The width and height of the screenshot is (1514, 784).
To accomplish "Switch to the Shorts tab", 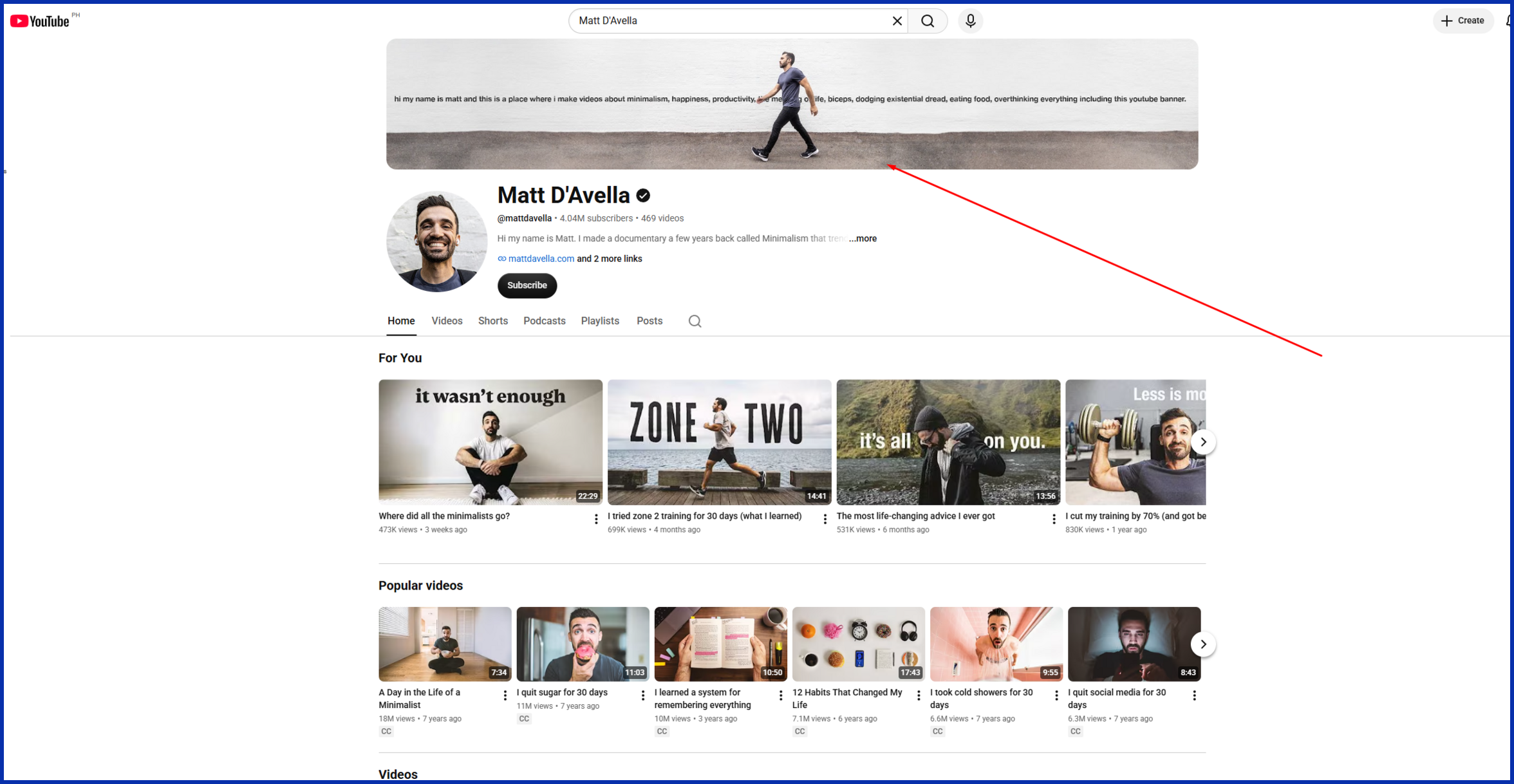I will (x=493, y=321).
